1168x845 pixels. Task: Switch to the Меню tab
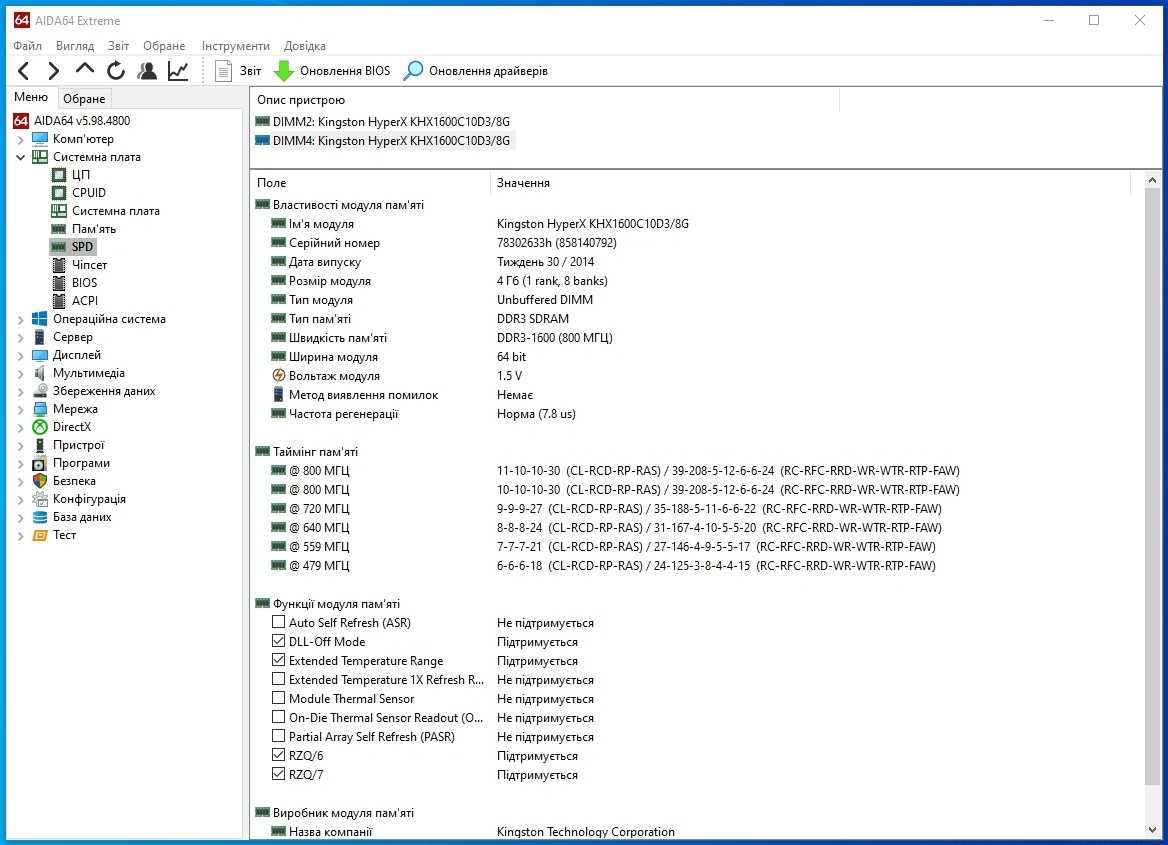click(31, 97)
